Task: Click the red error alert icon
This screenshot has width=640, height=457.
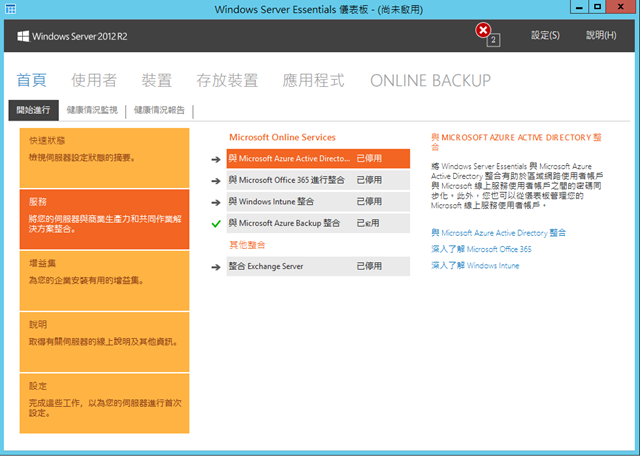Action: click(483, 30)
